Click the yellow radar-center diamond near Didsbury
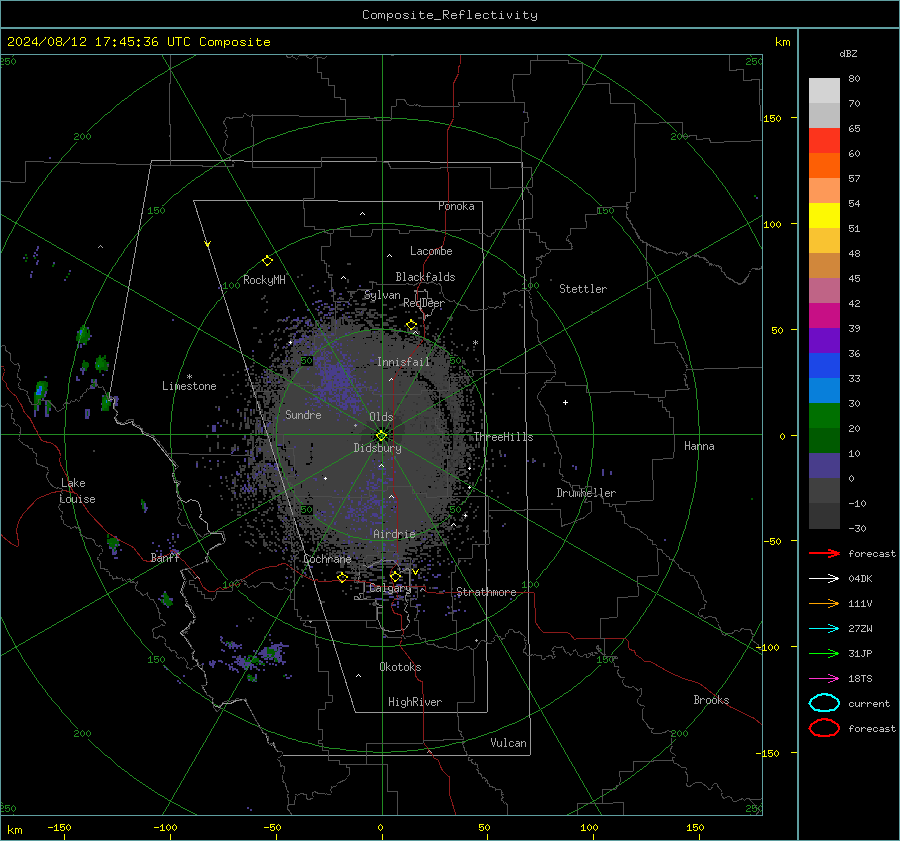The height and width of the screenshot is (841, 900). (x=381, y=436)
